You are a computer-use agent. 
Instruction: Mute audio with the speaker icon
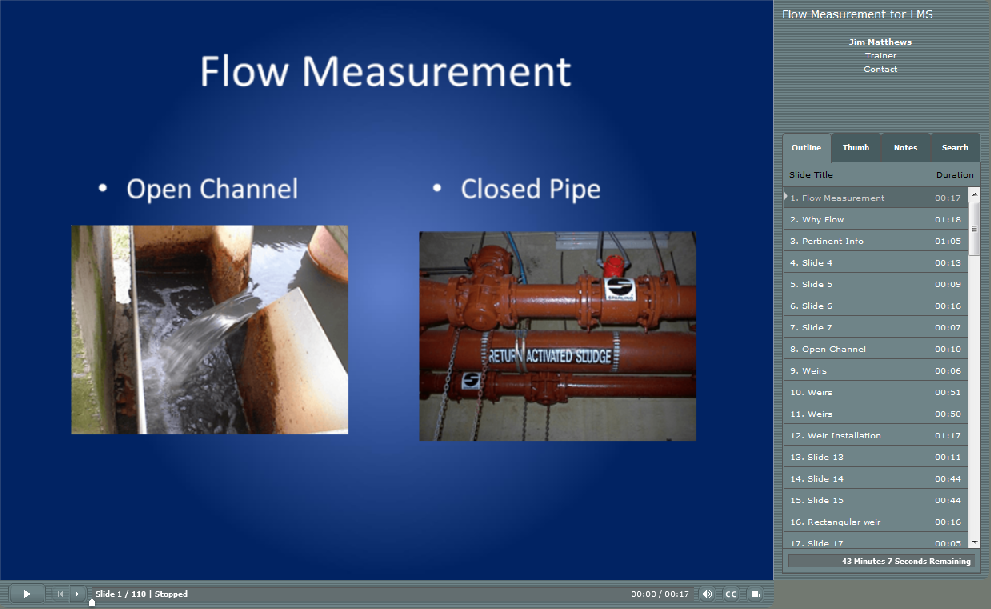pyautogui.click(x=709, y=593)
